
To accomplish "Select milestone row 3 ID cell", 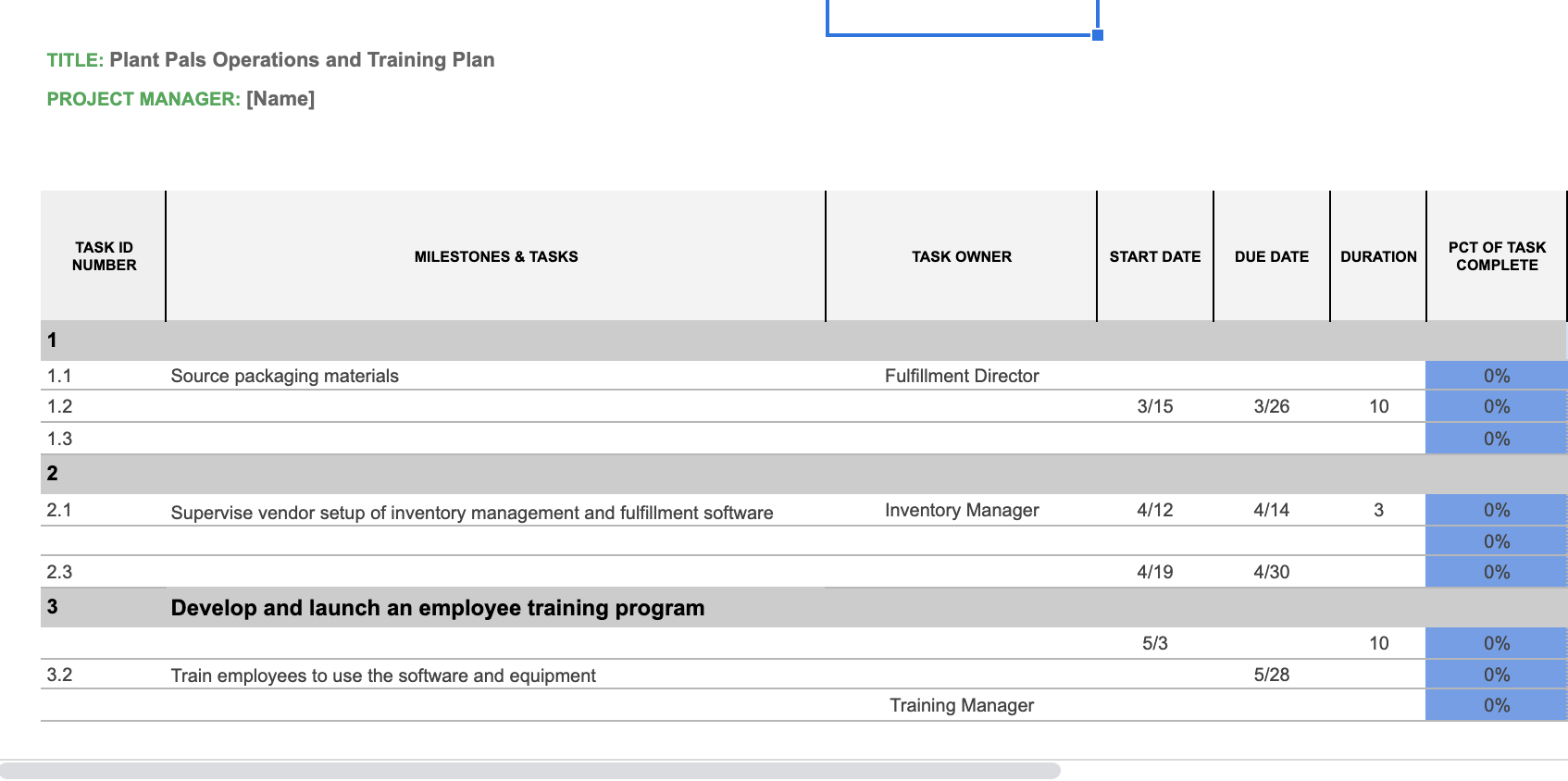I will point(104,607).
